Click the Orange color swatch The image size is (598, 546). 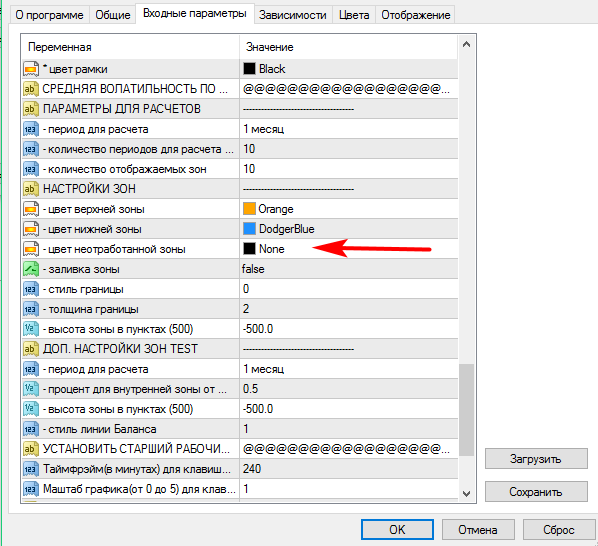(x=249, y=209)
